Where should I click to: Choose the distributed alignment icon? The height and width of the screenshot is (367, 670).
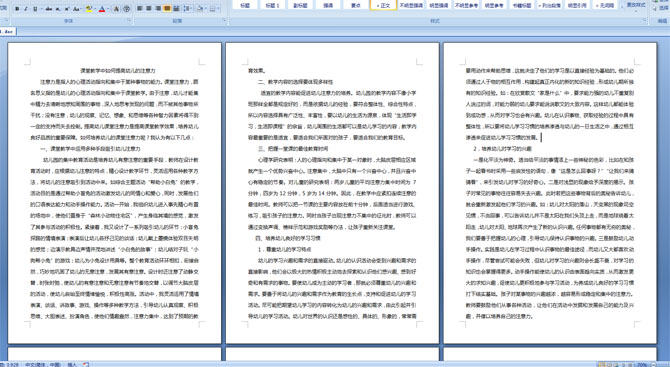point(176,9)
